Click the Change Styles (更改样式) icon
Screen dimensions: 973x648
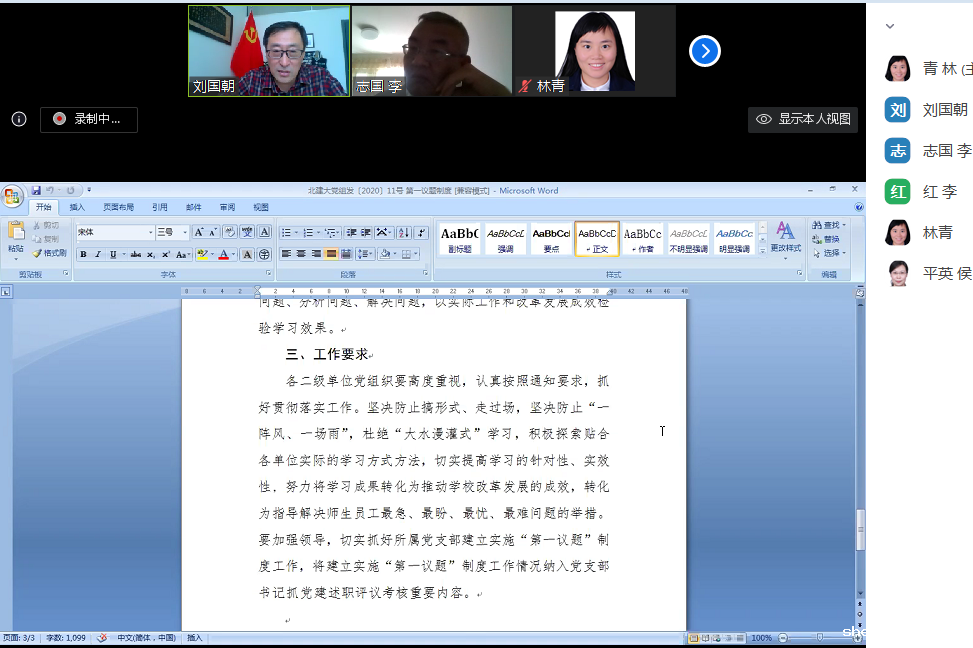pyautogui.click(x=785, y=237)
